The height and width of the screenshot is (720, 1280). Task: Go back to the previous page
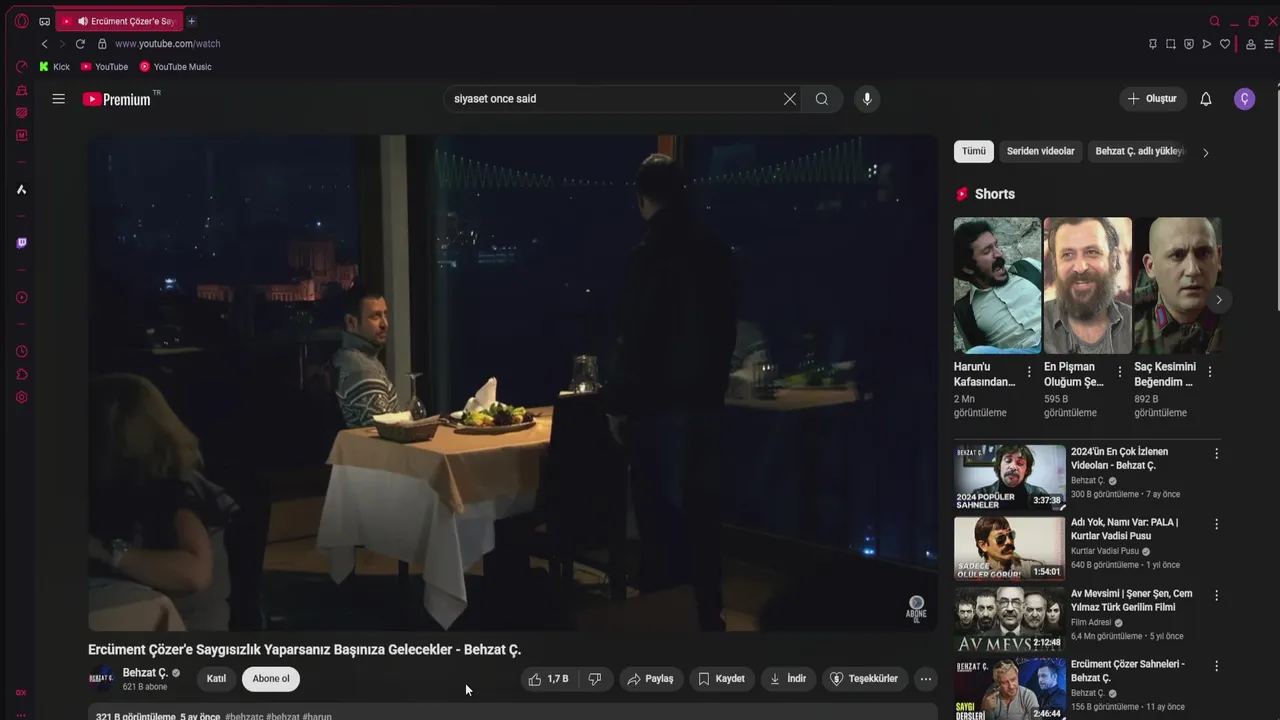tap(44, 44)
